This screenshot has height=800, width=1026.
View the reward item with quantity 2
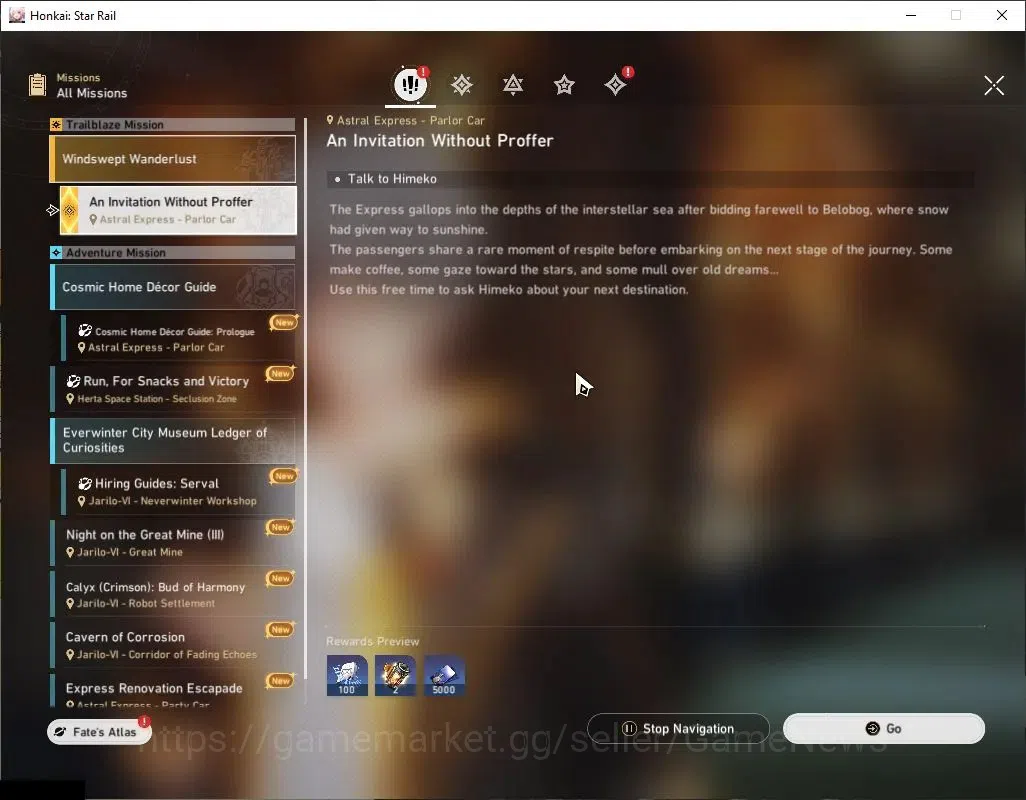click(395, 676)
